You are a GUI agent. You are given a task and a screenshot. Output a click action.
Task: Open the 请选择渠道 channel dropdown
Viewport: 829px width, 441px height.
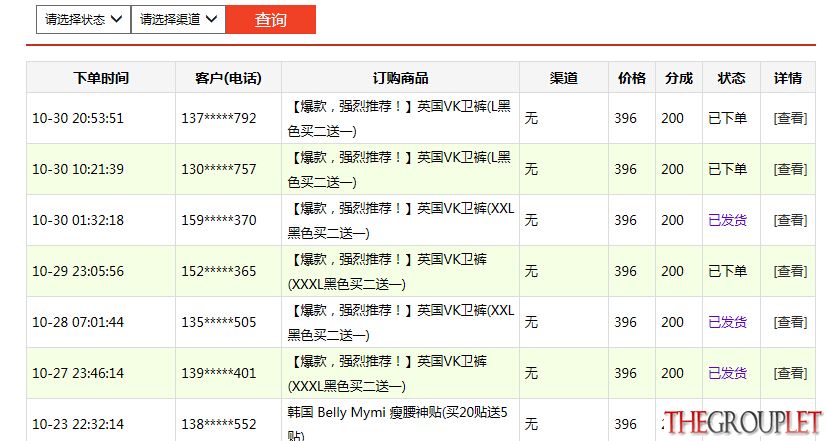[178, 20]
